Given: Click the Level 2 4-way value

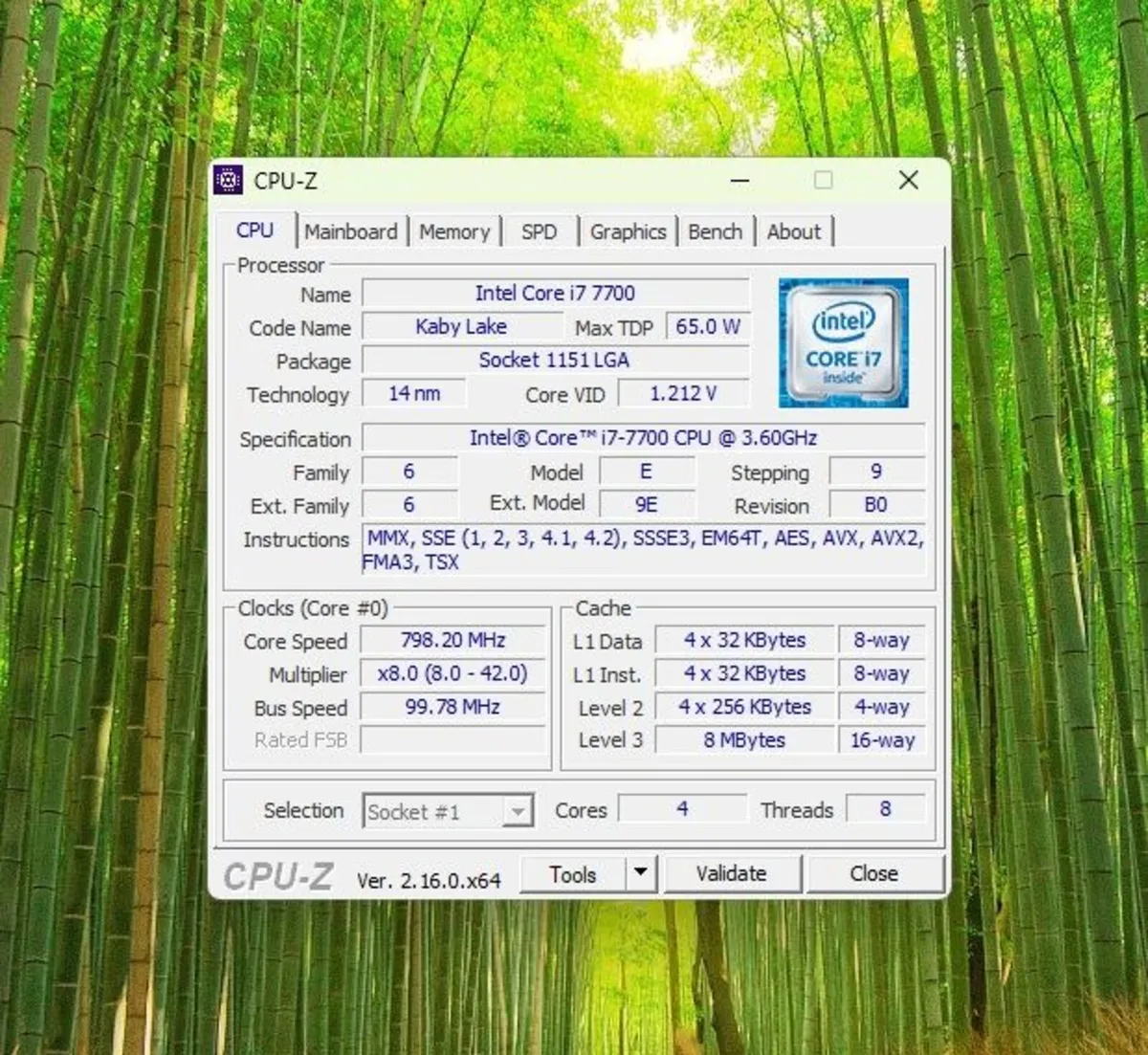Looking at the screenshot, I should pos(882,707).
